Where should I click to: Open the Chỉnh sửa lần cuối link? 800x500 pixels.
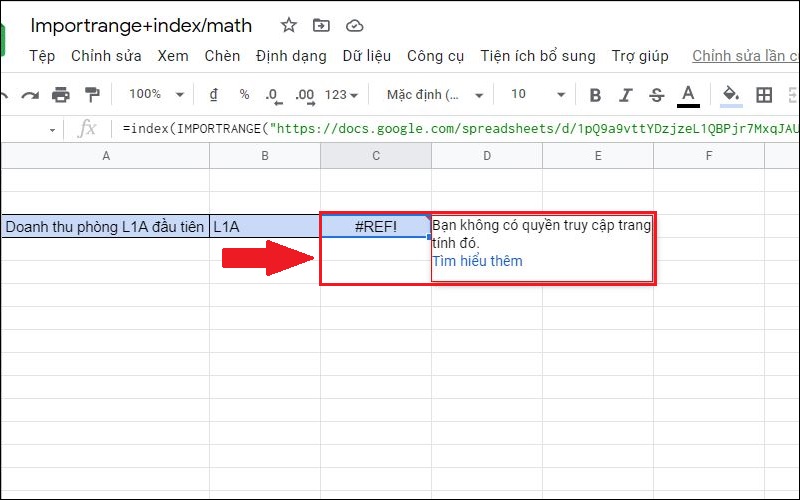coord(745,56)
